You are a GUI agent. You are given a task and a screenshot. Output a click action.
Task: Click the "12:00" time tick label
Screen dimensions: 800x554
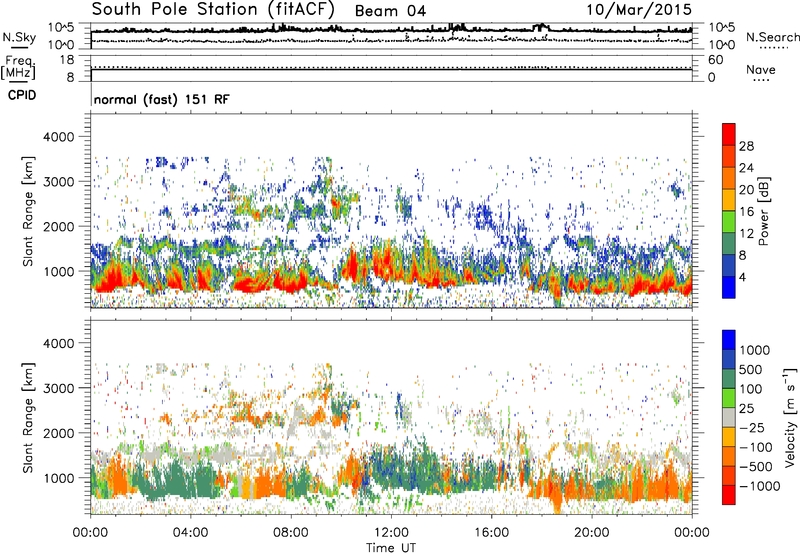point(391,533)
